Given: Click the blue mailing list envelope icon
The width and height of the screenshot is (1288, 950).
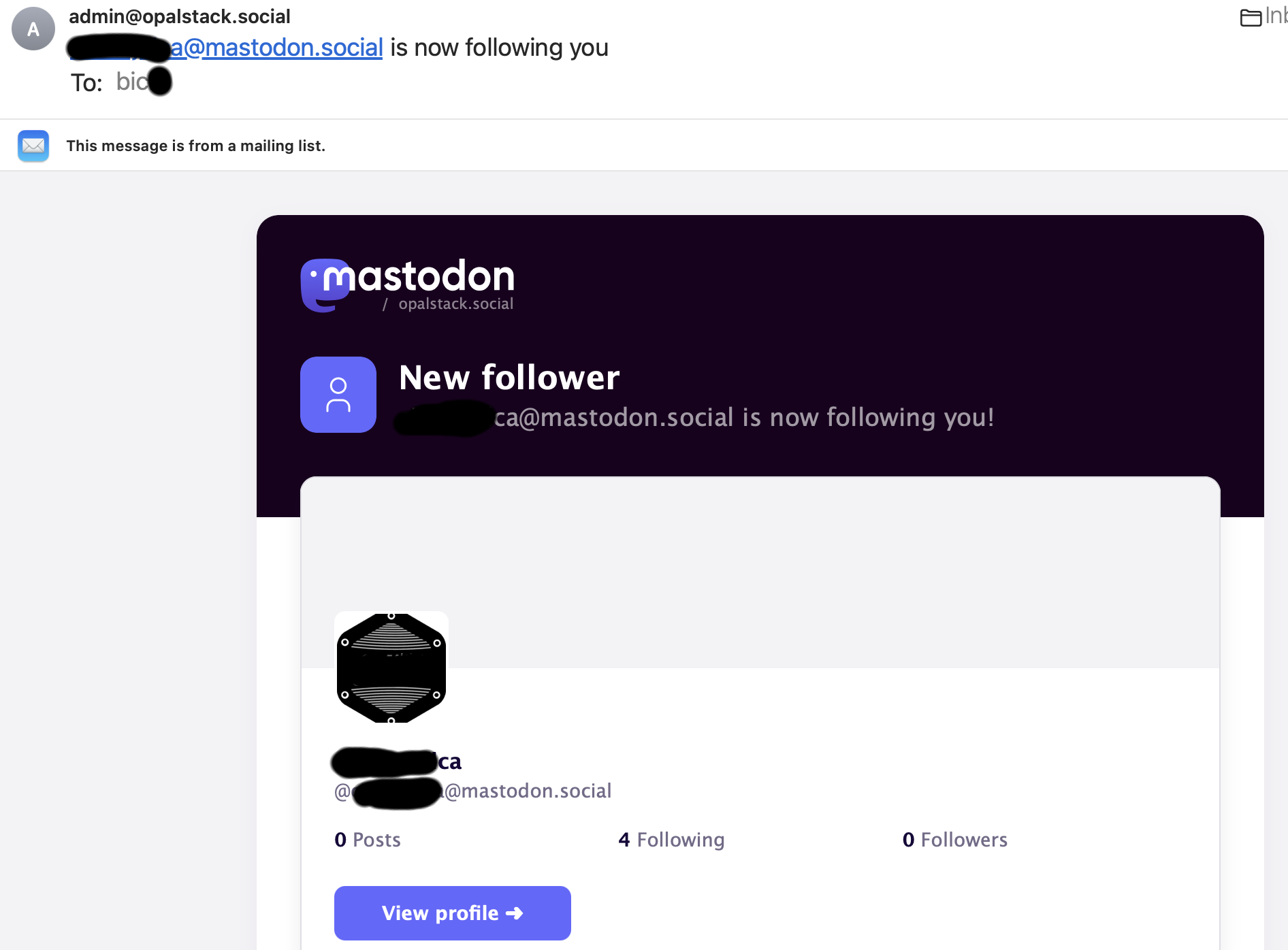Looking at the screenshot, I should [33, 146].
